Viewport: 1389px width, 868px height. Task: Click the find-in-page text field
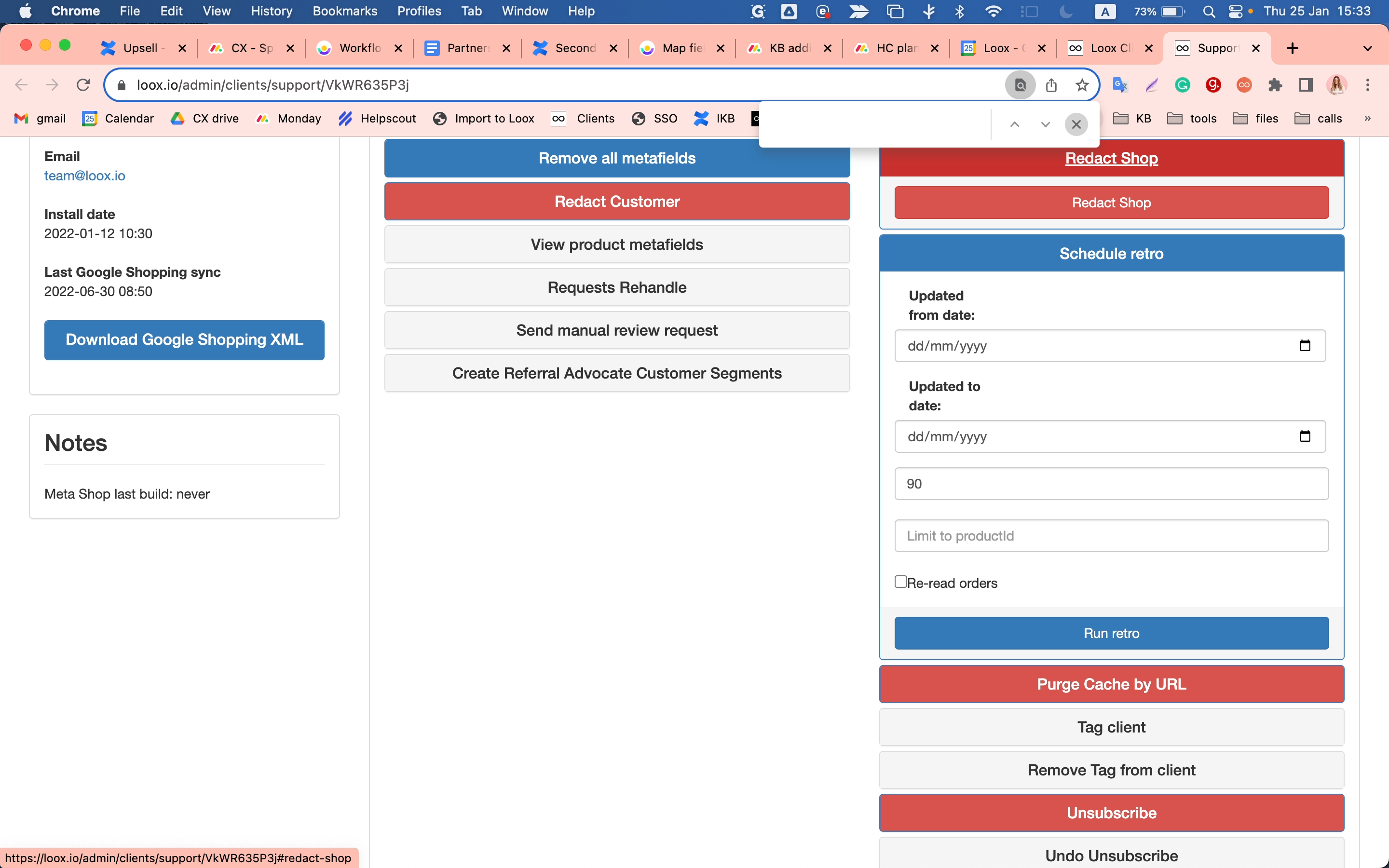tap(878, 124)
